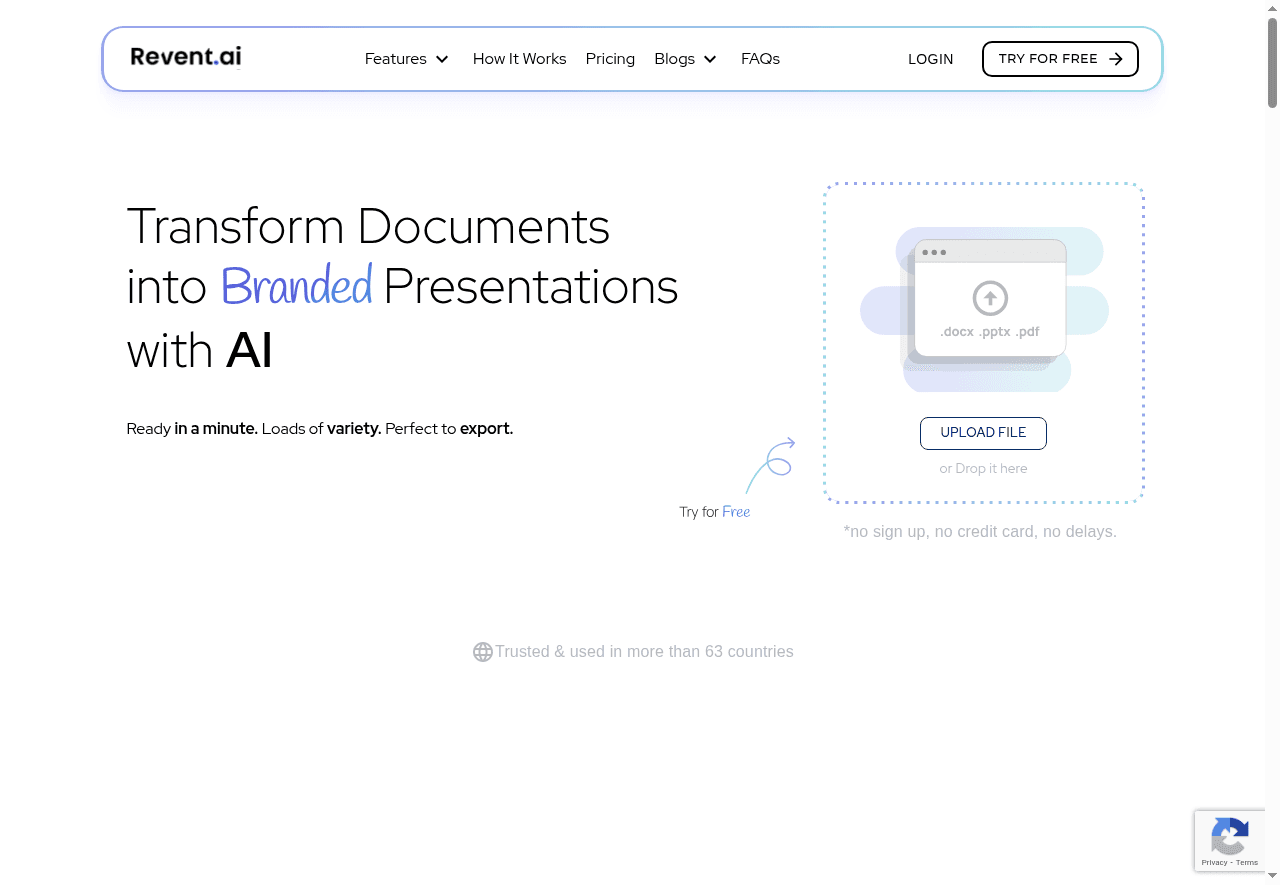
Task: Click the three dots on the mockup window
Action: pos(934,252)
